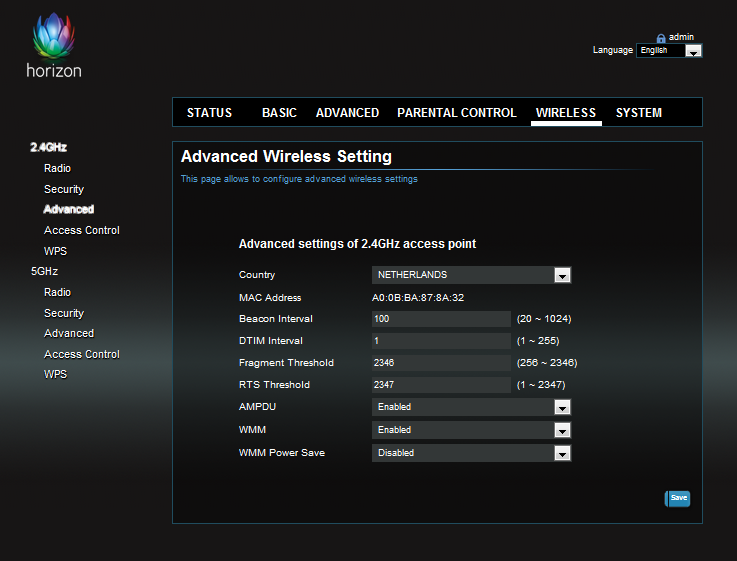Image resolution: width=737 pixels, height=561 pixels.
Task: Click the Advanced Wireless Setting heading
Action: point(286,156)
